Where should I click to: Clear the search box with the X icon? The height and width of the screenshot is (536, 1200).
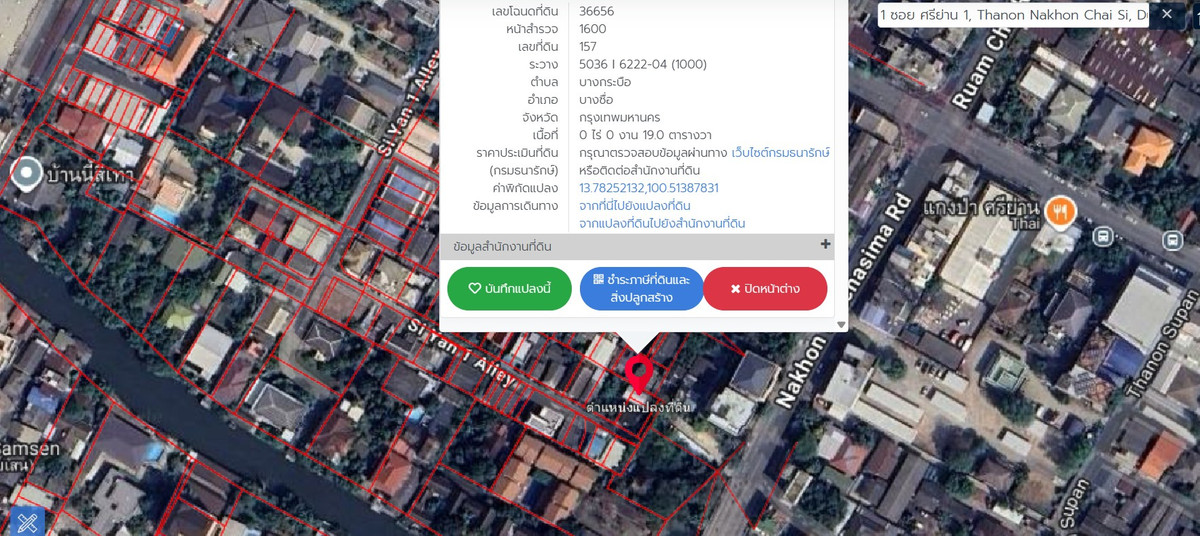tap(1167, 15)
